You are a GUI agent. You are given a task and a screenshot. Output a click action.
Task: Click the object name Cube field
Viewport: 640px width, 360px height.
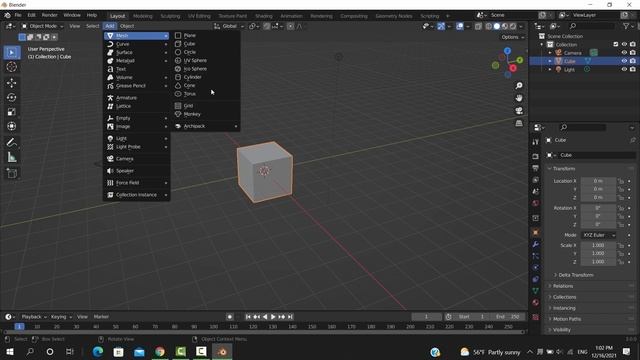coord(596,155)
